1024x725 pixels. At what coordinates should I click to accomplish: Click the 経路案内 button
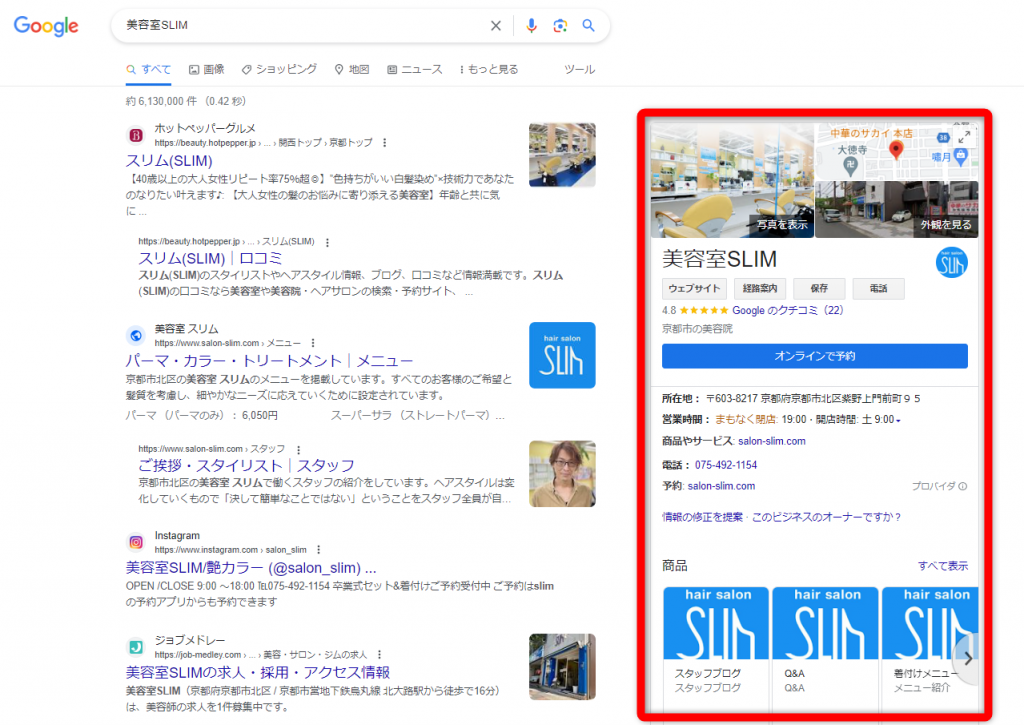click(760, 289)
